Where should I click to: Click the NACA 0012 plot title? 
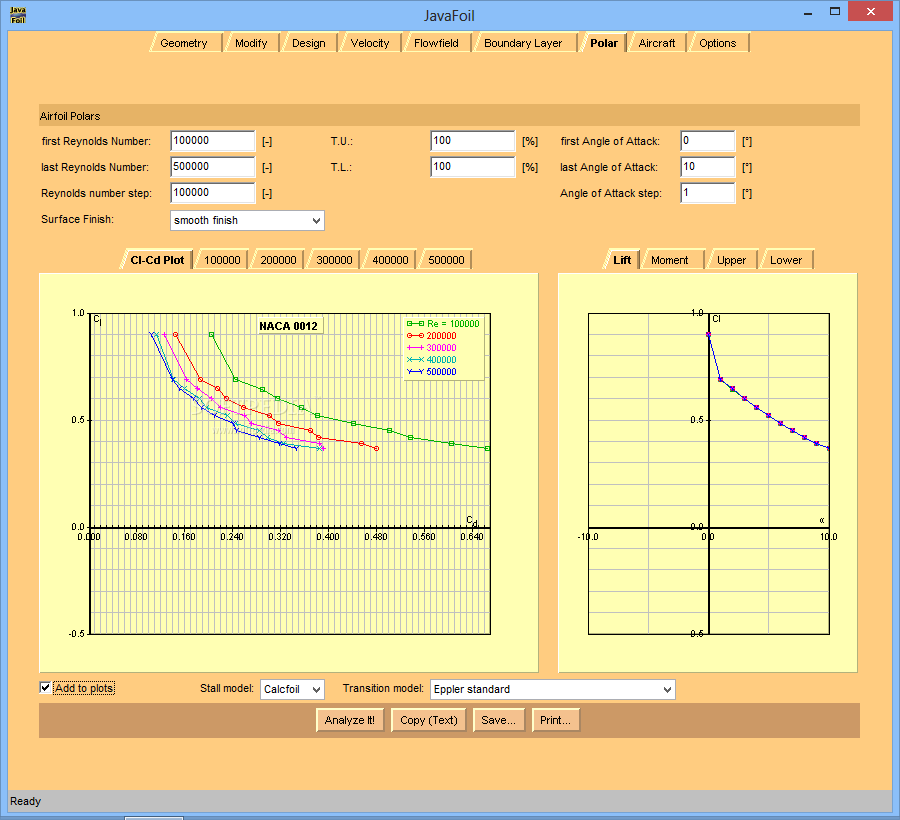[x=289, y=326]
